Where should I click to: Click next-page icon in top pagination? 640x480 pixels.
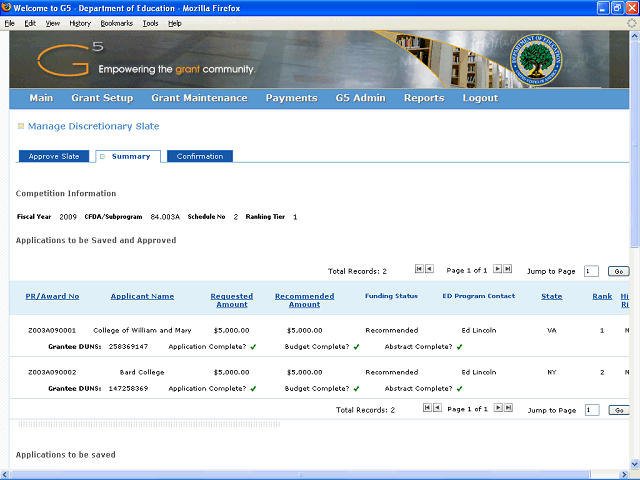point(498,270)
